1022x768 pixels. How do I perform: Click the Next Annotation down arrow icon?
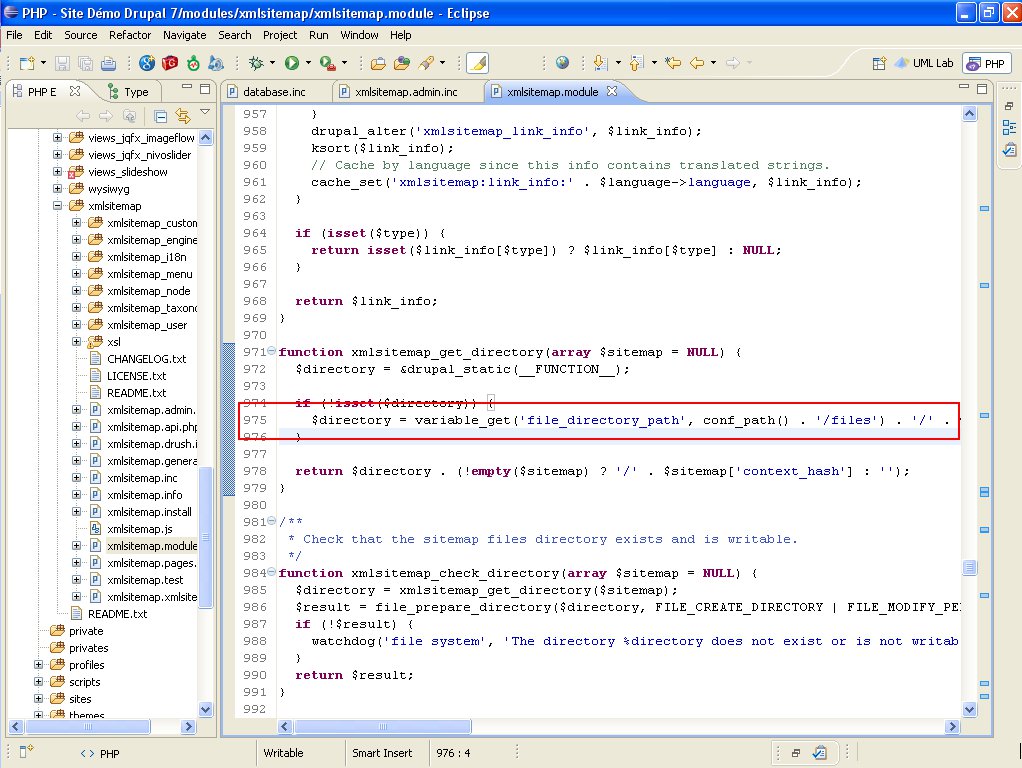(x=600, y=63)
